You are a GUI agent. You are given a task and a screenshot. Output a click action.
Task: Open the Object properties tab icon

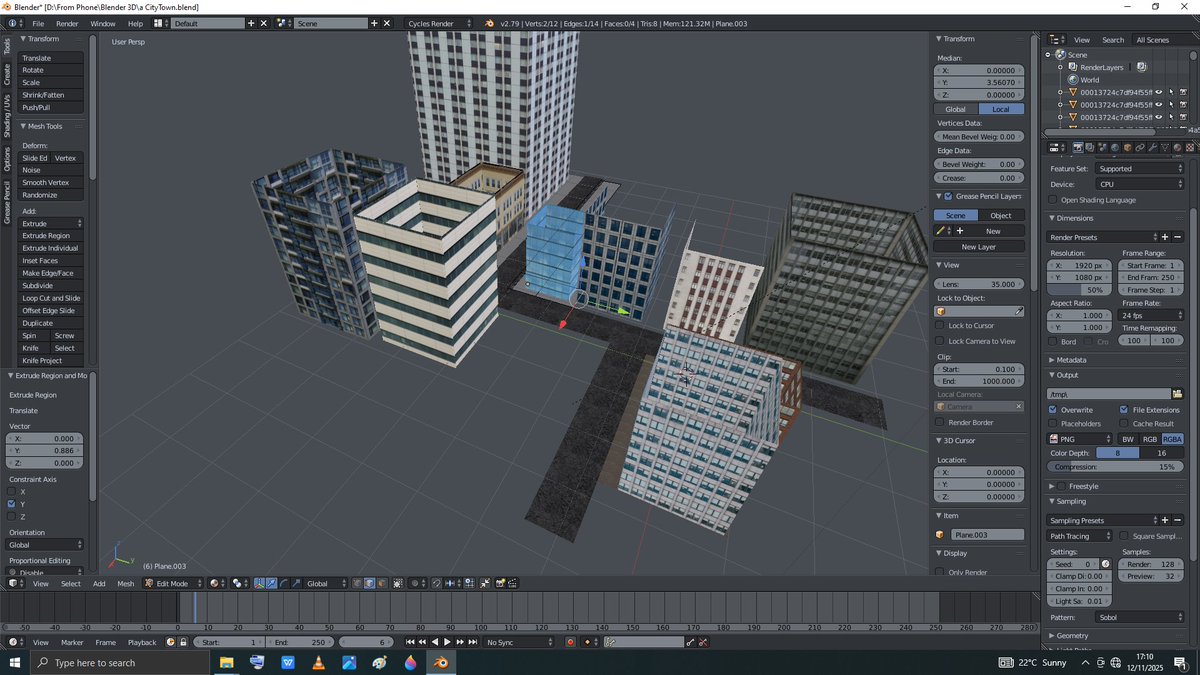click(x=1128, y=148)
